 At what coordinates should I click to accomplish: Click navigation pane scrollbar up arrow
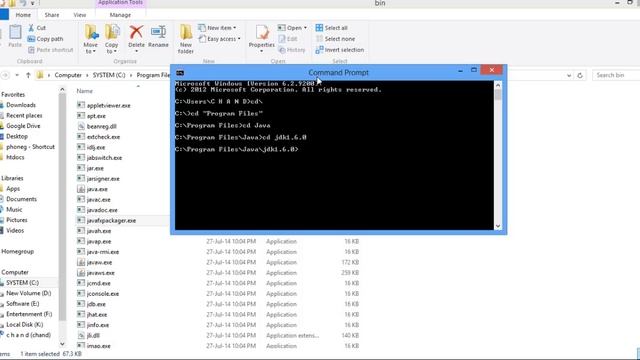pos(62,89)
